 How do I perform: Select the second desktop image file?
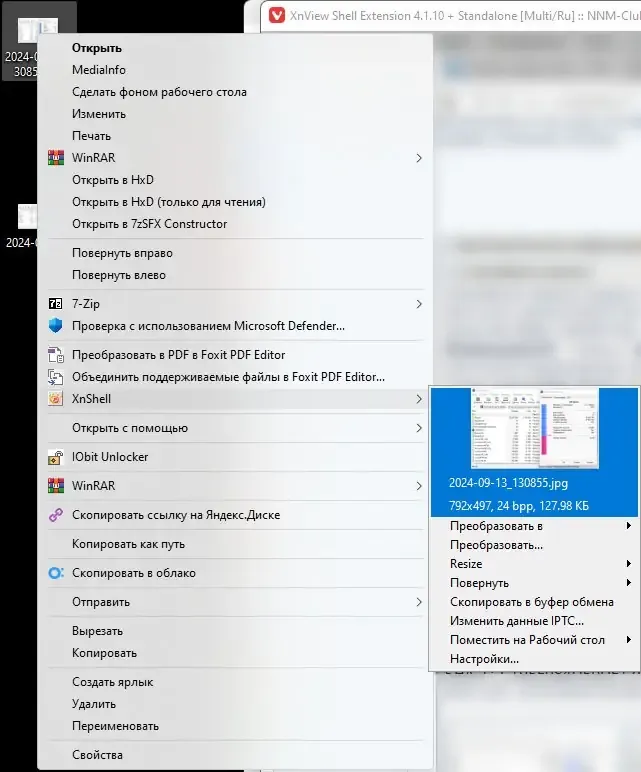[20, 226]
